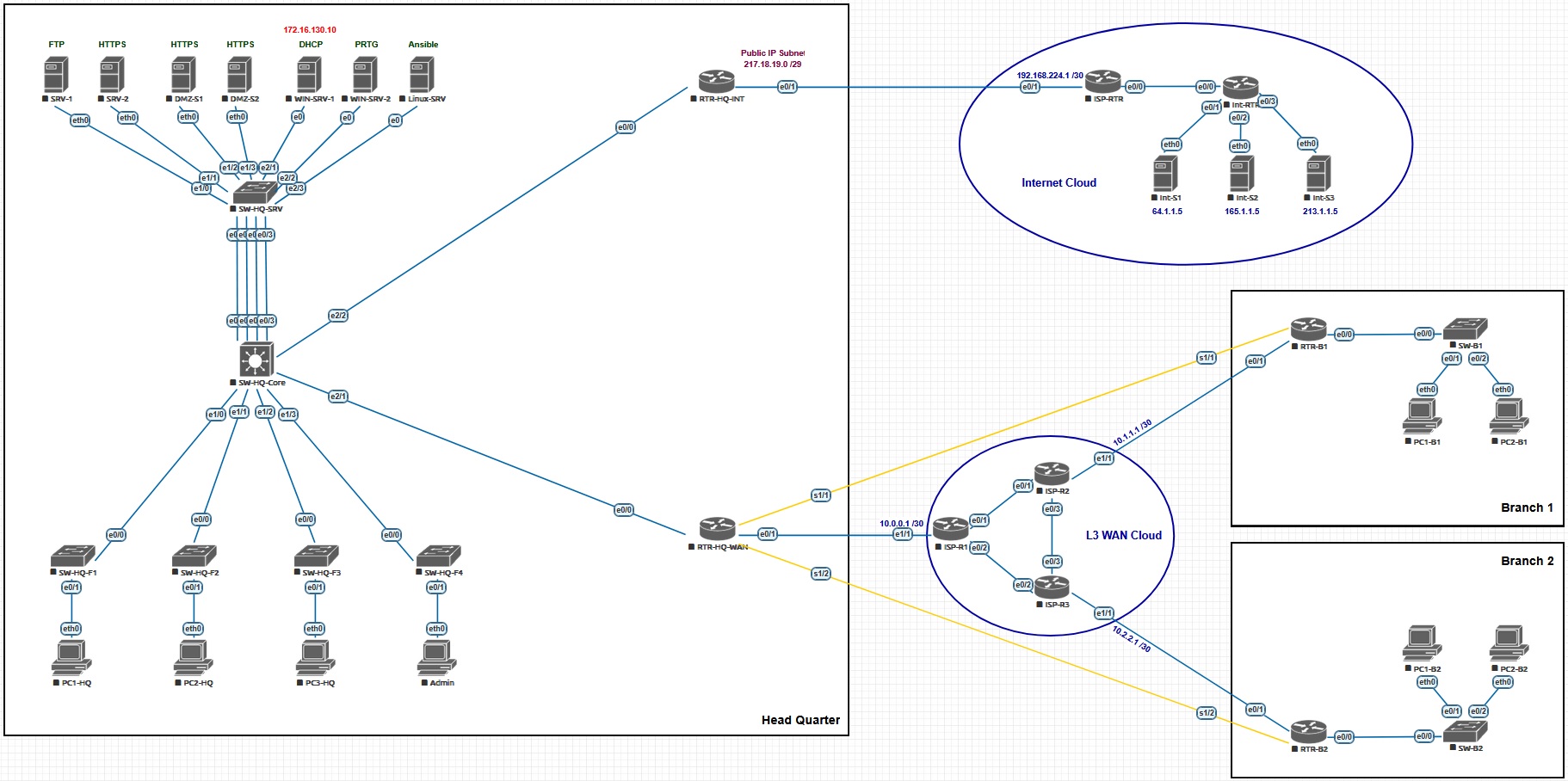This screenshot has width=1568, height=781.
Task: Select the e2/1 interface label near SW-HQ-Core
Action: (x=338, y=397)
